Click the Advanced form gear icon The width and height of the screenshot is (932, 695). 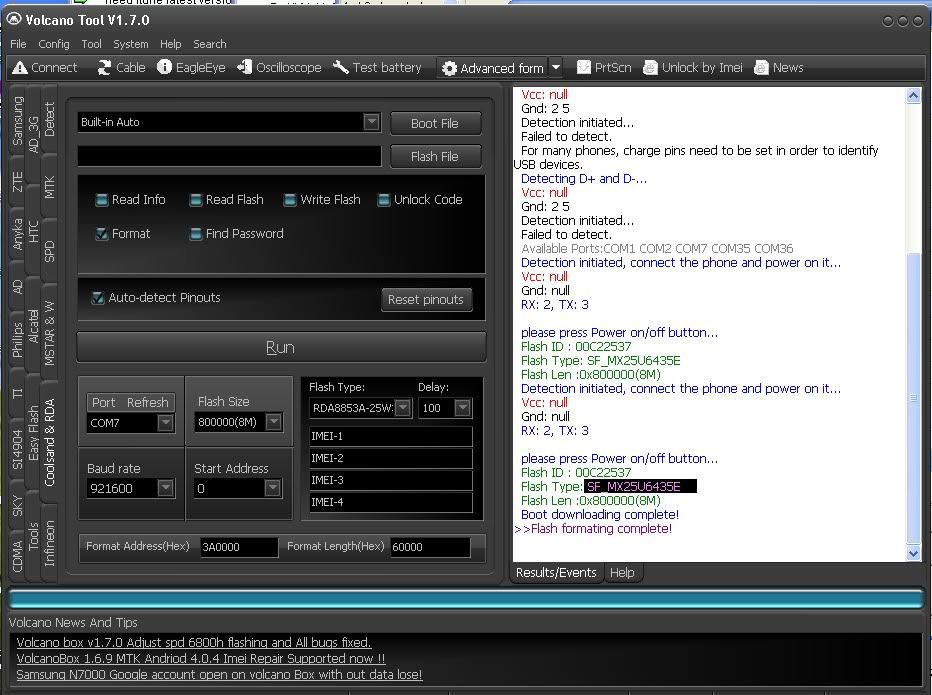tap(449, 68)
